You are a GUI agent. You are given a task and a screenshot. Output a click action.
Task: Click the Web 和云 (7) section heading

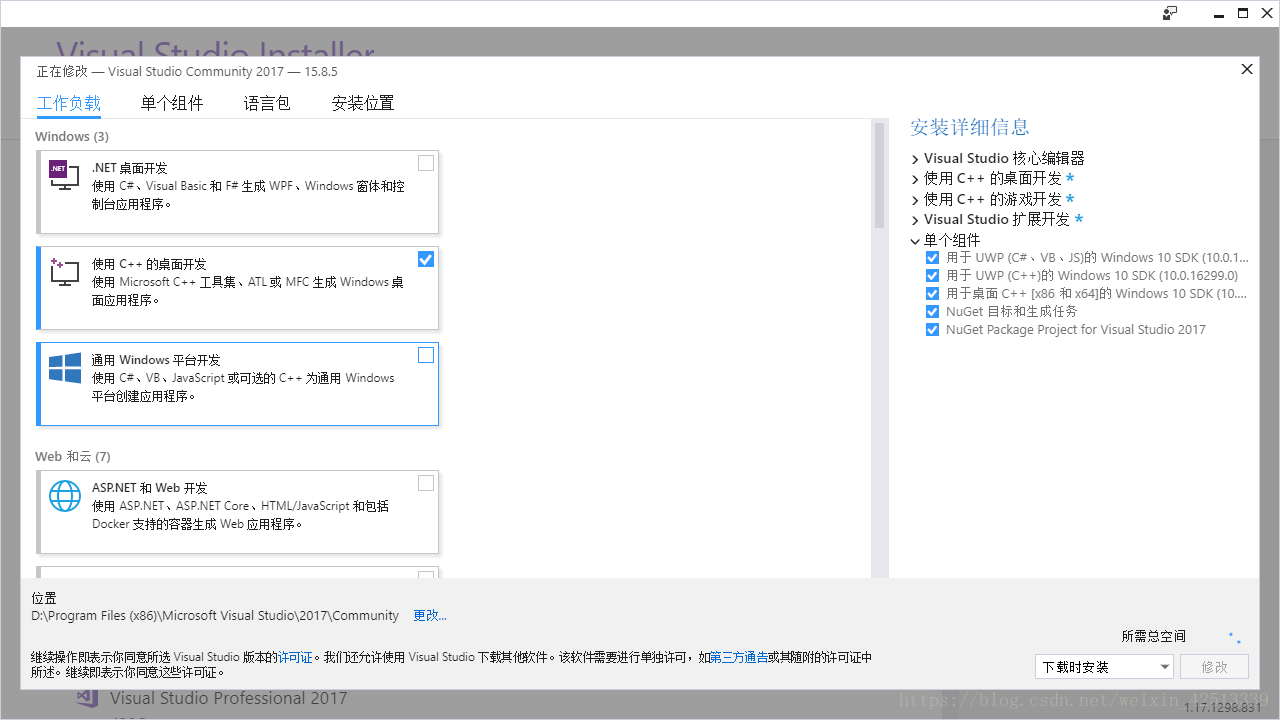(73, 456)
